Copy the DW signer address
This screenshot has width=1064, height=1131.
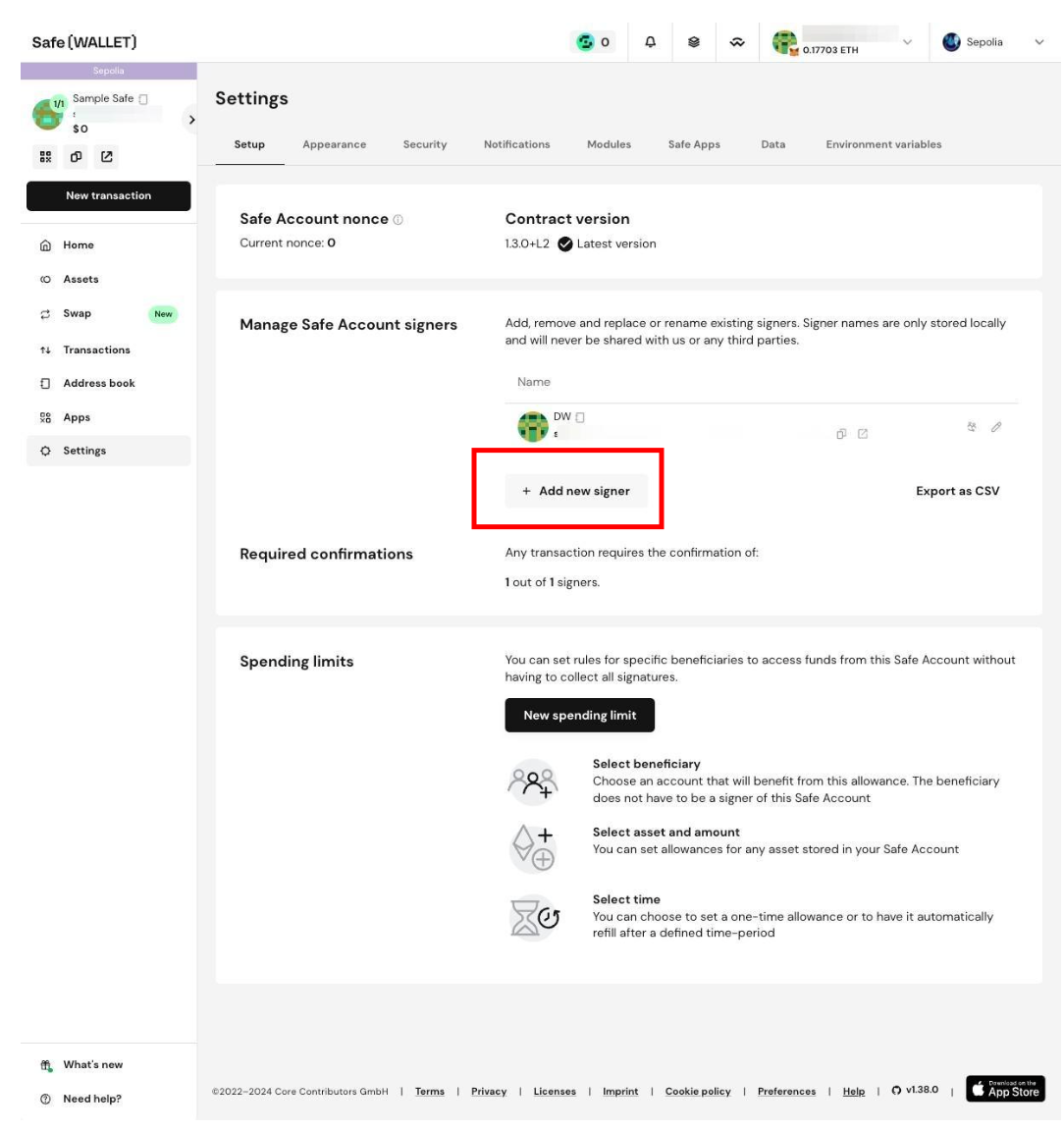(x=841, y=434)
